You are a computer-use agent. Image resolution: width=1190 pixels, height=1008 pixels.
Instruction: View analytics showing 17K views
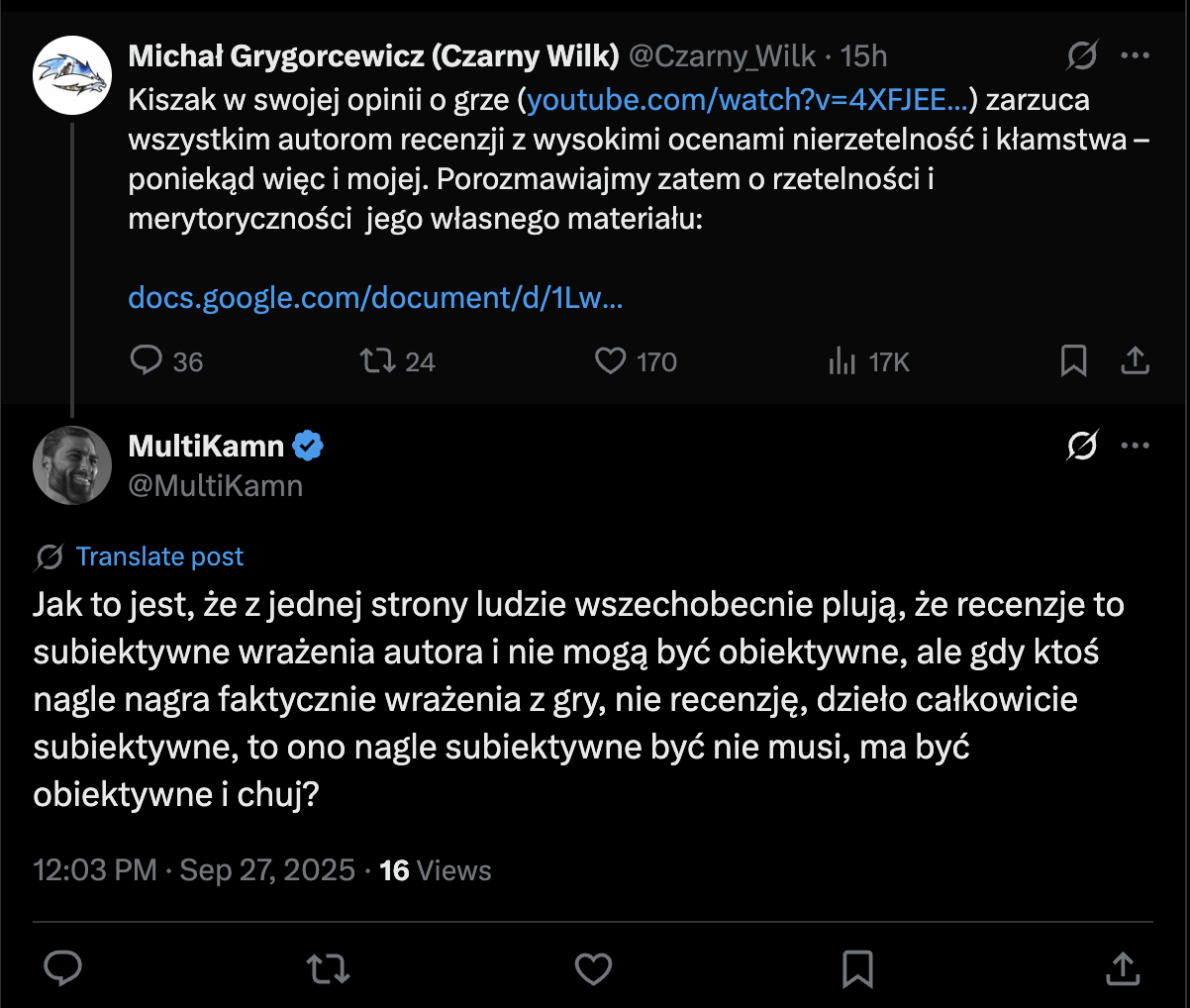(x=843, y=361)
